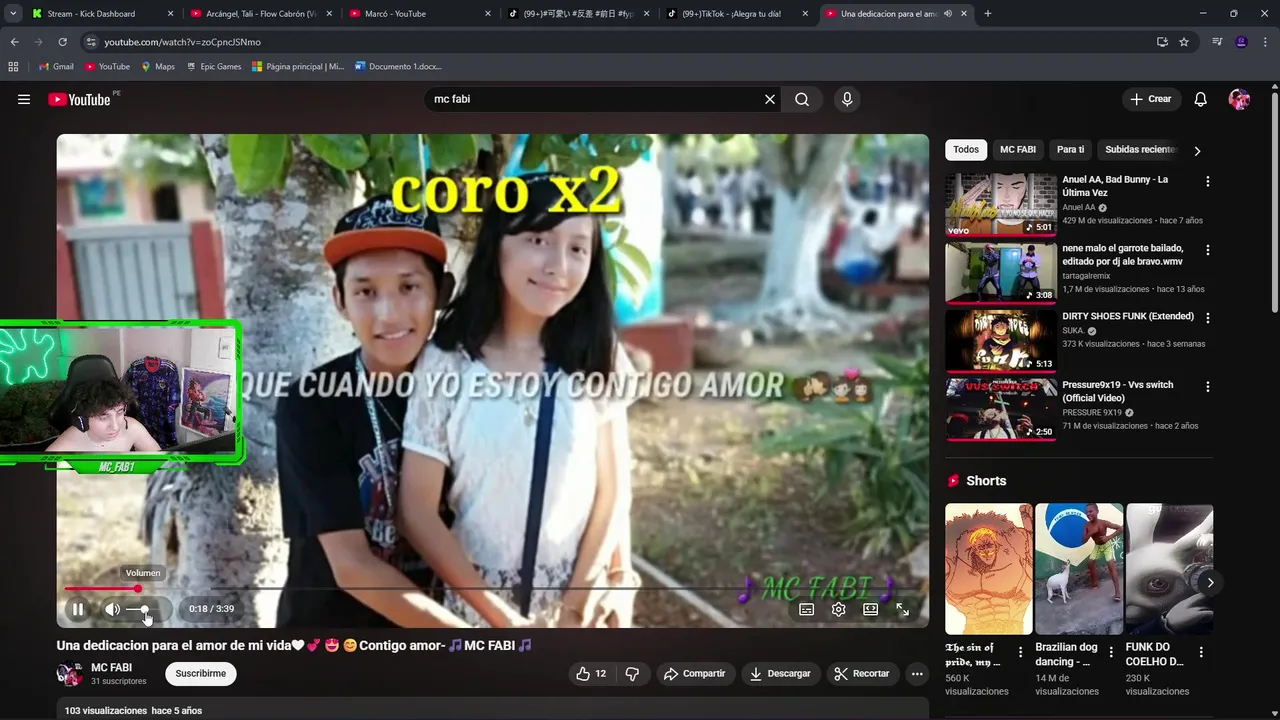Viewport: 1280px width, 720px height.
Task: Share the video via Compartir
Action: point(695,674)
